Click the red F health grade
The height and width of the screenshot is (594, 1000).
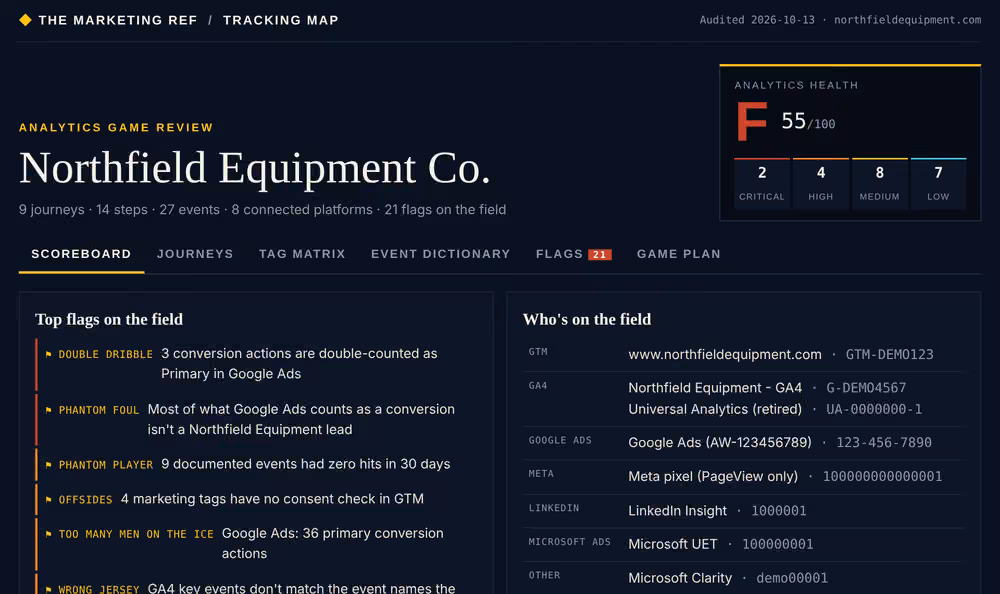[x=752, y=121]
